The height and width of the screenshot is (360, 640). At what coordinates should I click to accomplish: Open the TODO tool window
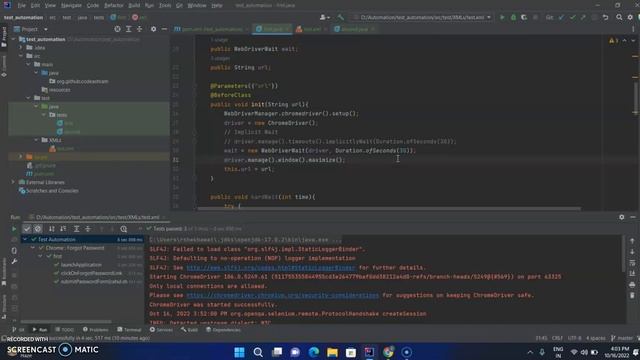pyautogui.click(x=64, y=330)
